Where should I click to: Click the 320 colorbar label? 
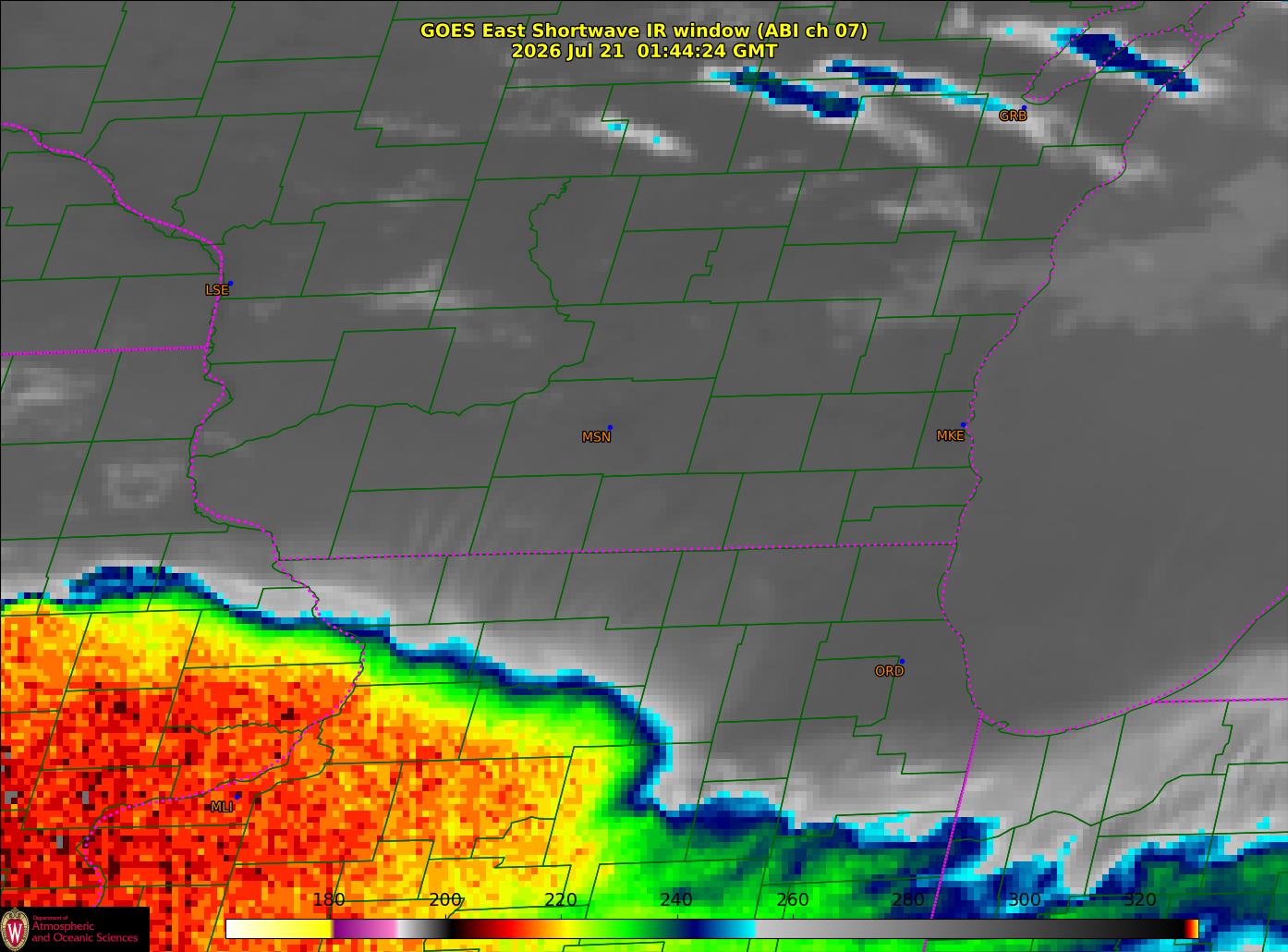(x=1140, y=900)
